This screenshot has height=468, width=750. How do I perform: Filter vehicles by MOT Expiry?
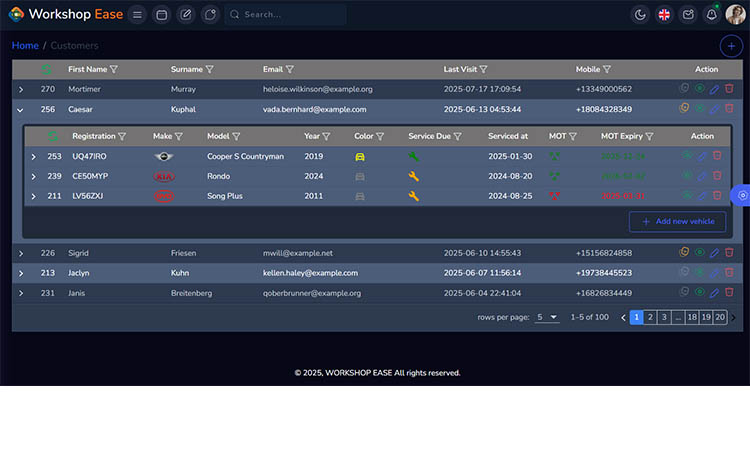coord(649,136)
